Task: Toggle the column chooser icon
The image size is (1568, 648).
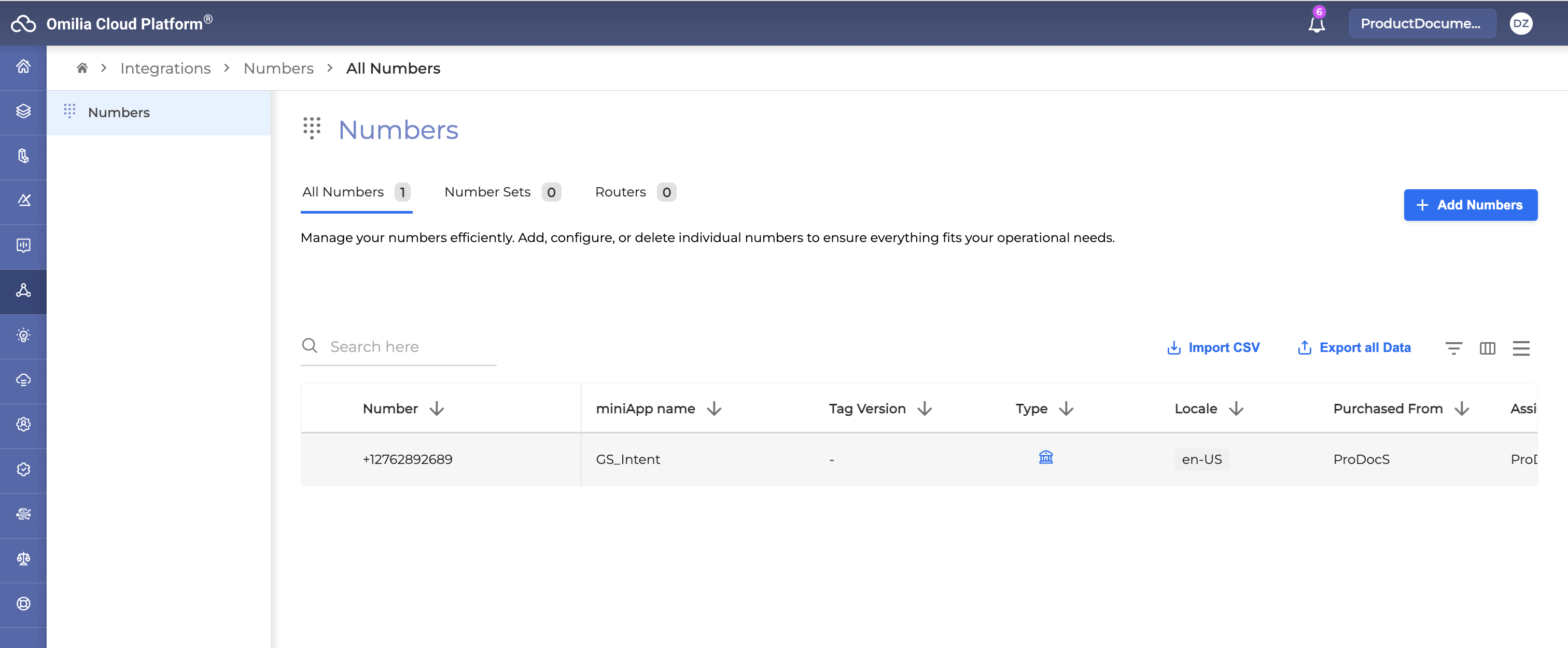Action: point(1487,348)
